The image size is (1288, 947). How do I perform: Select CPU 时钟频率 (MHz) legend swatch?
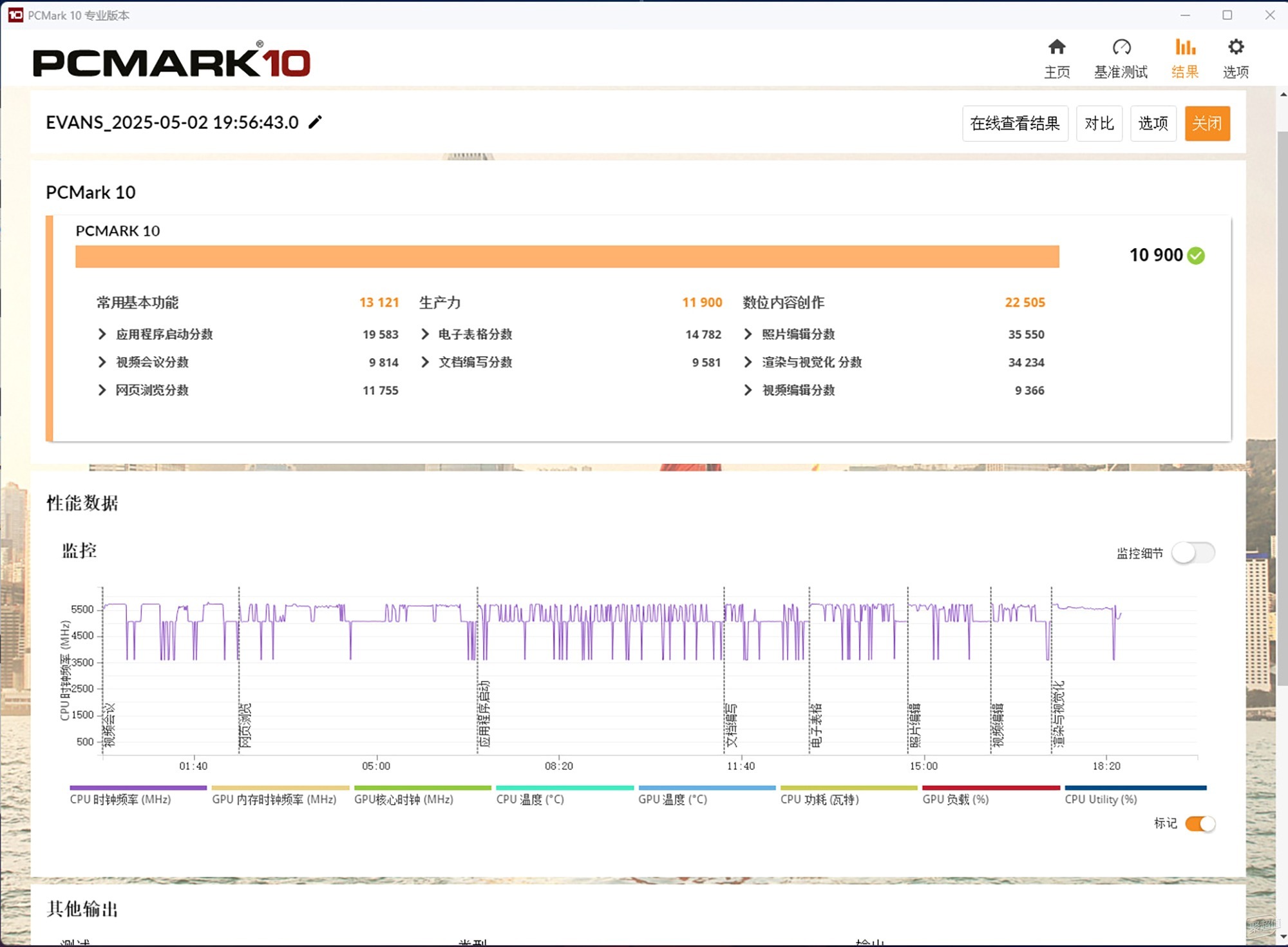point(138,788)
